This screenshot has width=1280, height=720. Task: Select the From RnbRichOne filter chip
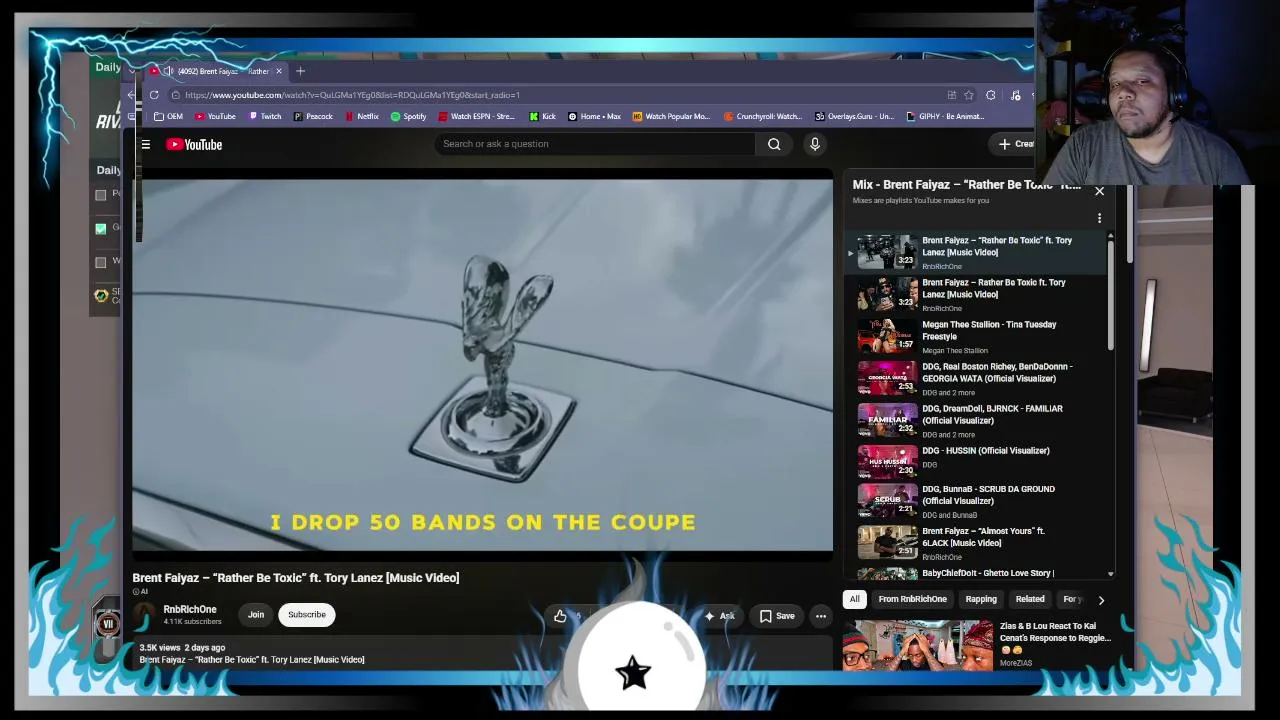click(912, 599)
